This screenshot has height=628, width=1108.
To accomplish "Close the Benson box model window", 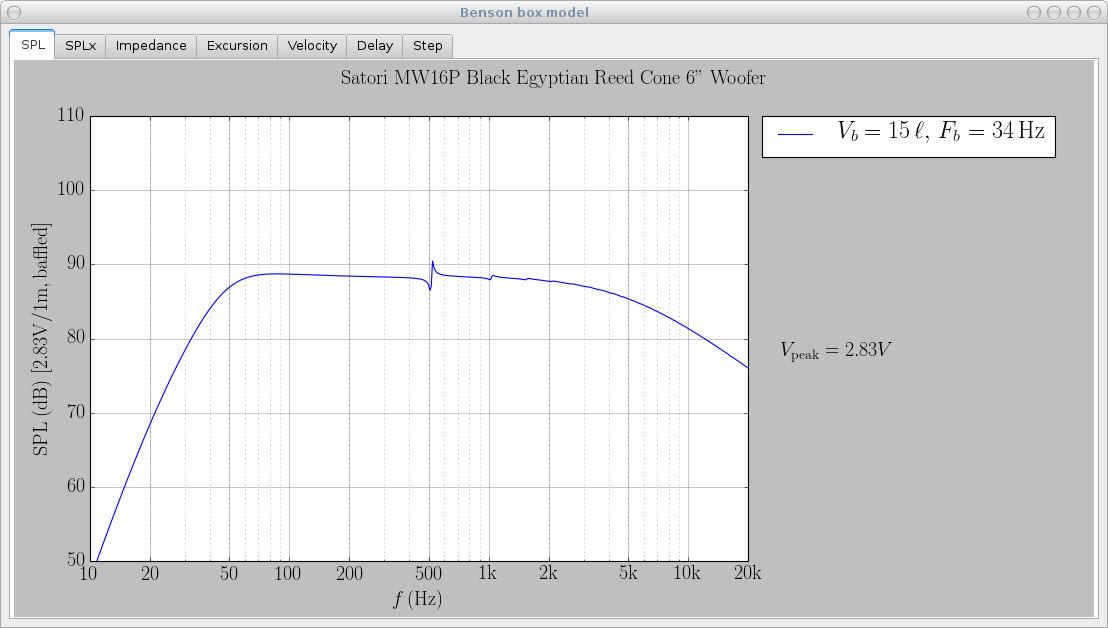I will coord(1093,12).
